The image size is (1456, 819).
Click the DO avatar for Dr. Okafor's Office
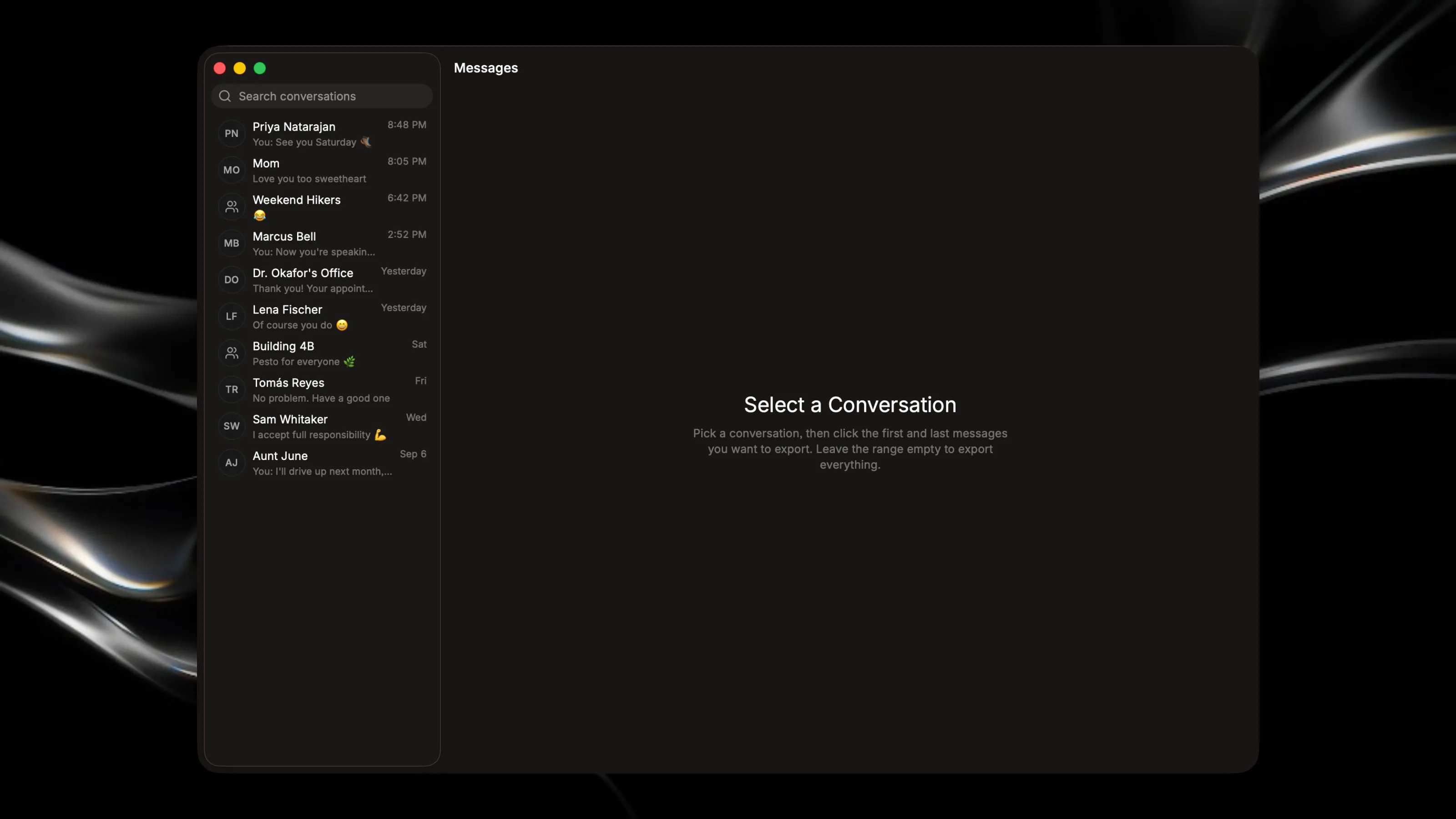232,280
